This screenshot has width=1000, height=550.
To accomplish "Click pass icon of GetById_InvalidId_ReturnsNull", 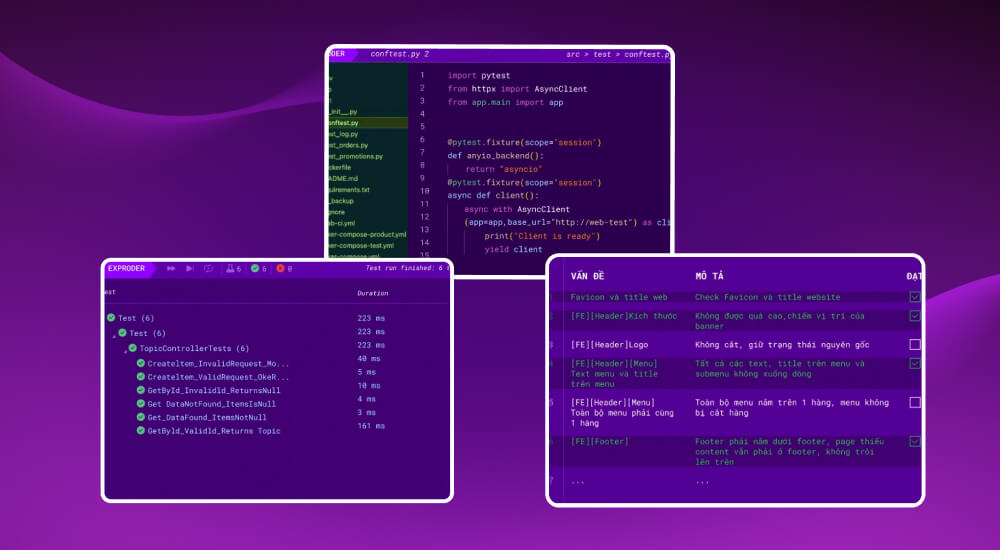I will click(x=141, y=390).
